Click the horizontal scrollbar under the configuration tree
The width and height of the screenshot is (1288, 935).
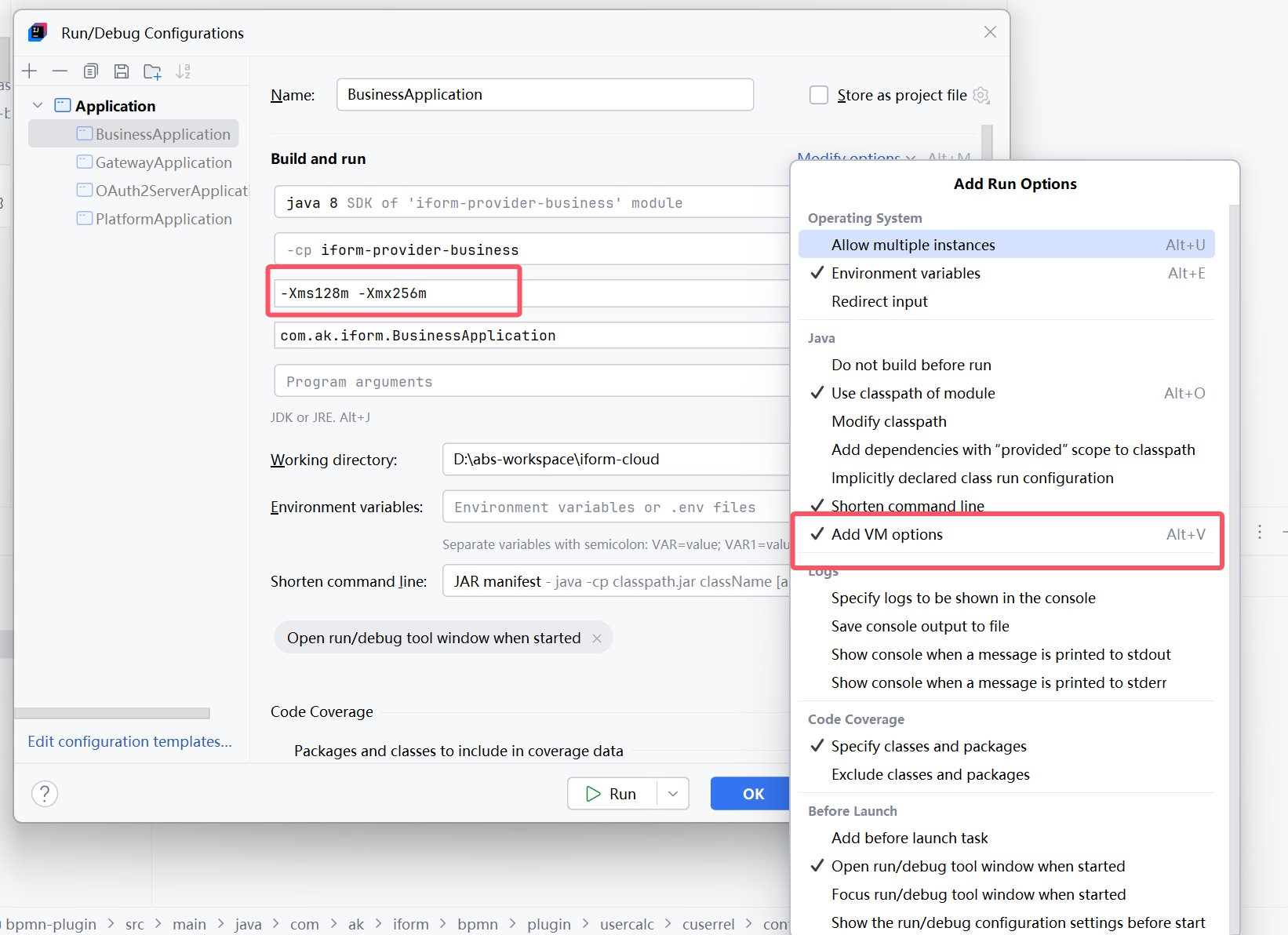point(112,713)
